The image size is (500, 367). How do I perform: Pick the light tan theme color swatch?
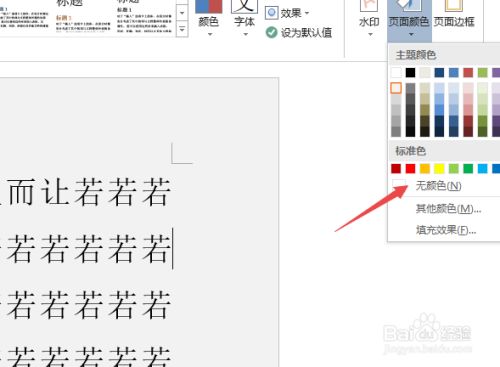(425, 72)
